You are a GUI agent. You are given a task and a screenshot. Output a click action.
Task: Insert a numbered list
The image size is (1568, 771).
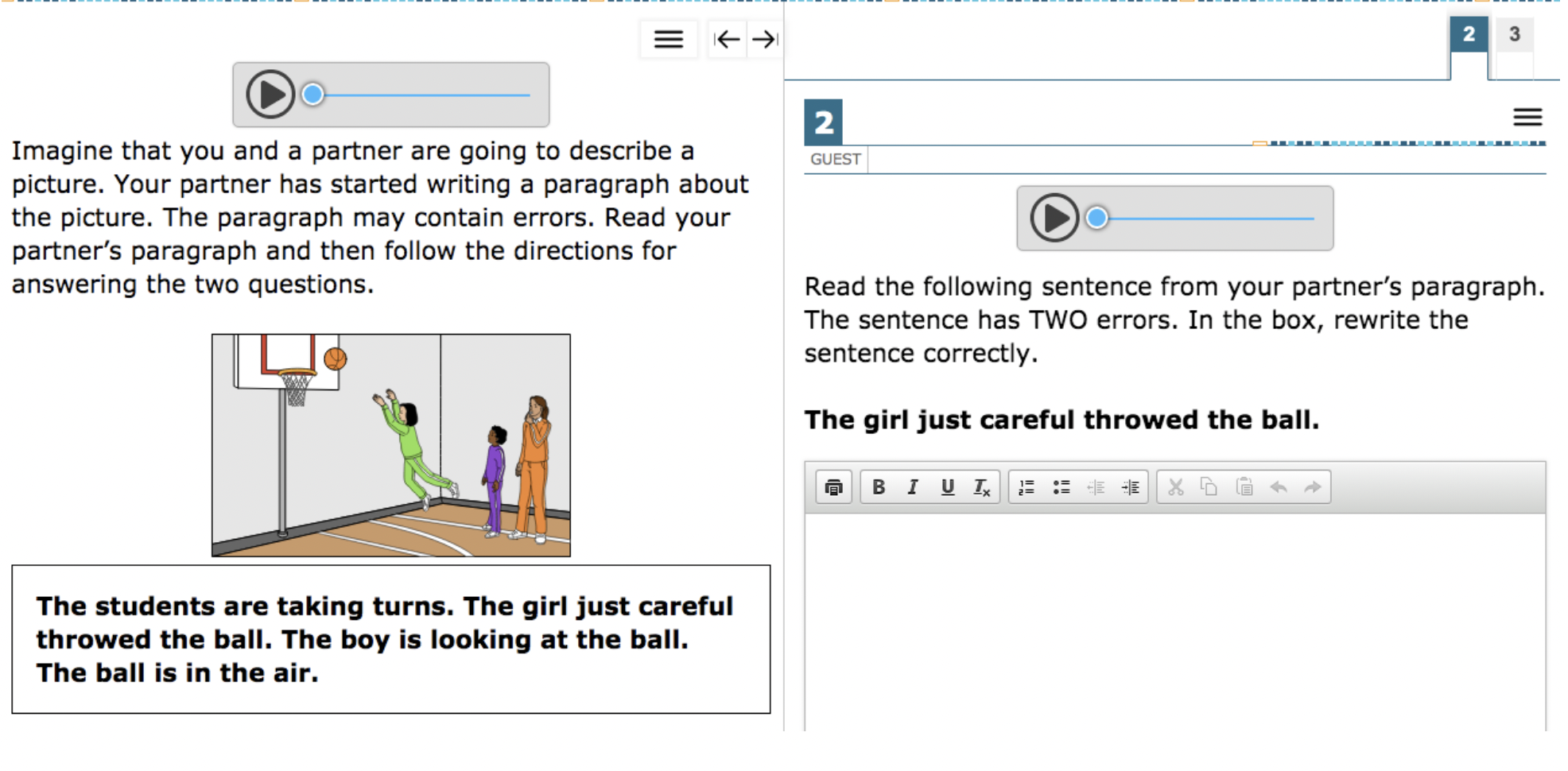tap(1027, 487)
